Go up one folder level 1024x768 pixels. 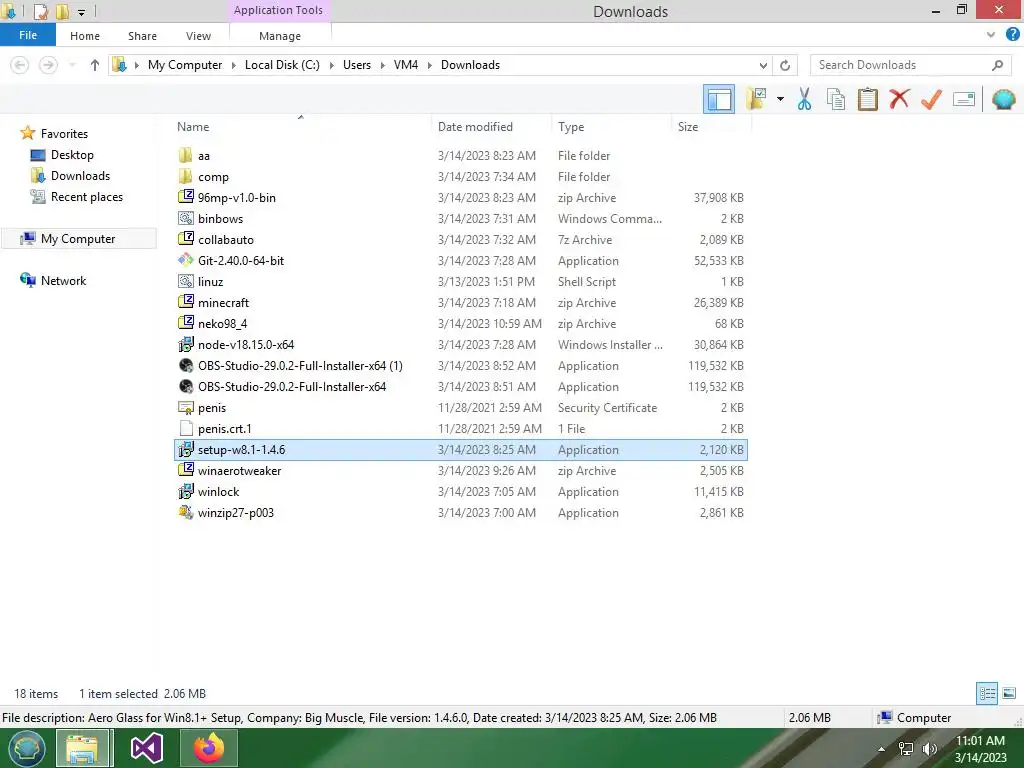(x=95, y=65)
